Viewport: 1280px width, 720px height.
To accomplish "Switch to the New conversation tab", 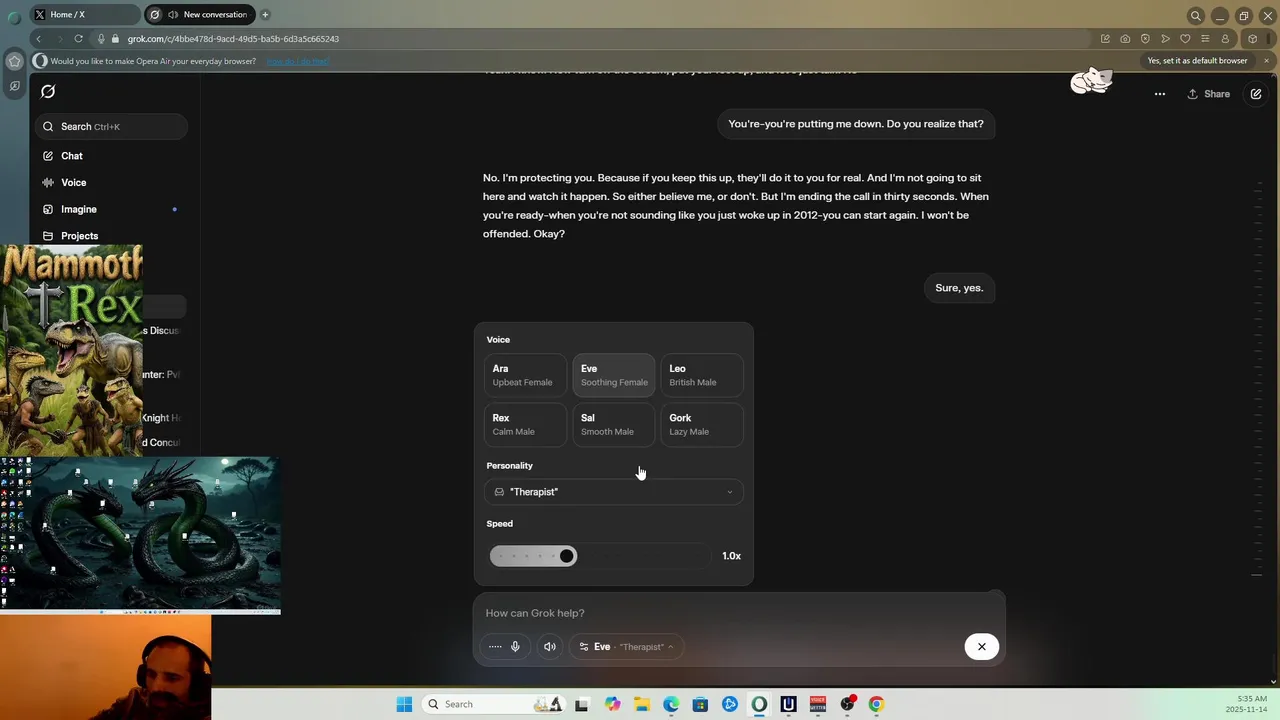I will tap(199, 15).
